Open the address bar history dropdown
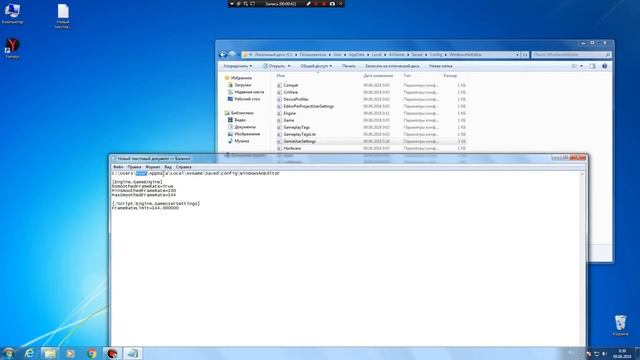 [517, 54]
